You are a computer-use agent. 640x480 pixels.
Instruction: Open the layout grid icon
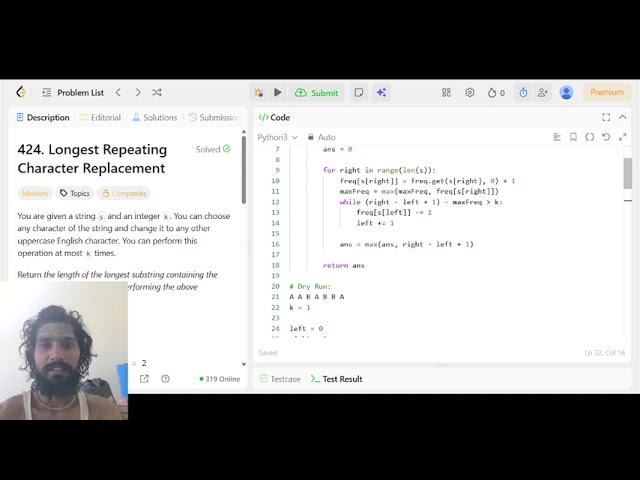(447, 93)
